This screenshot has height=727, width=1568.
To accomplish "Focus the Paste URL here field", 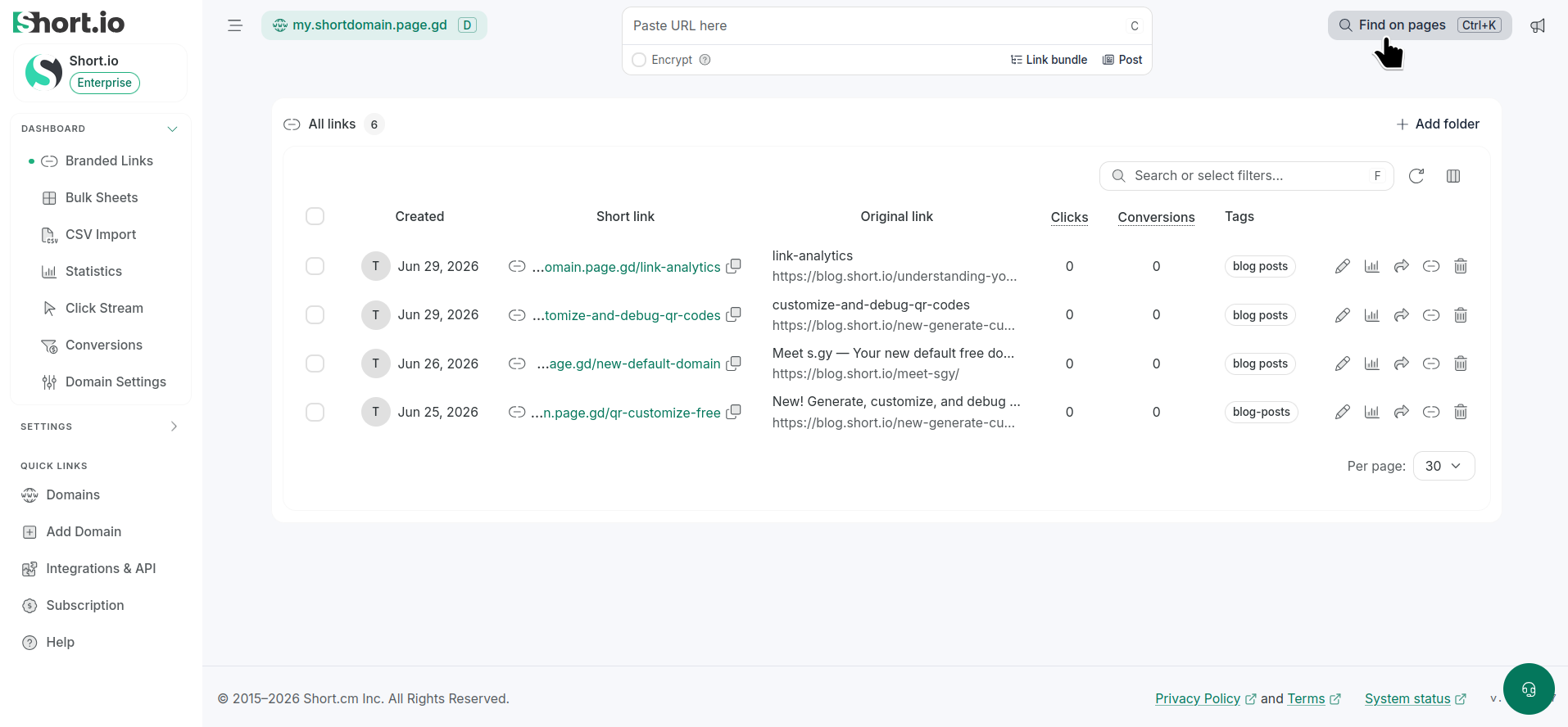I will coord(875,26).
